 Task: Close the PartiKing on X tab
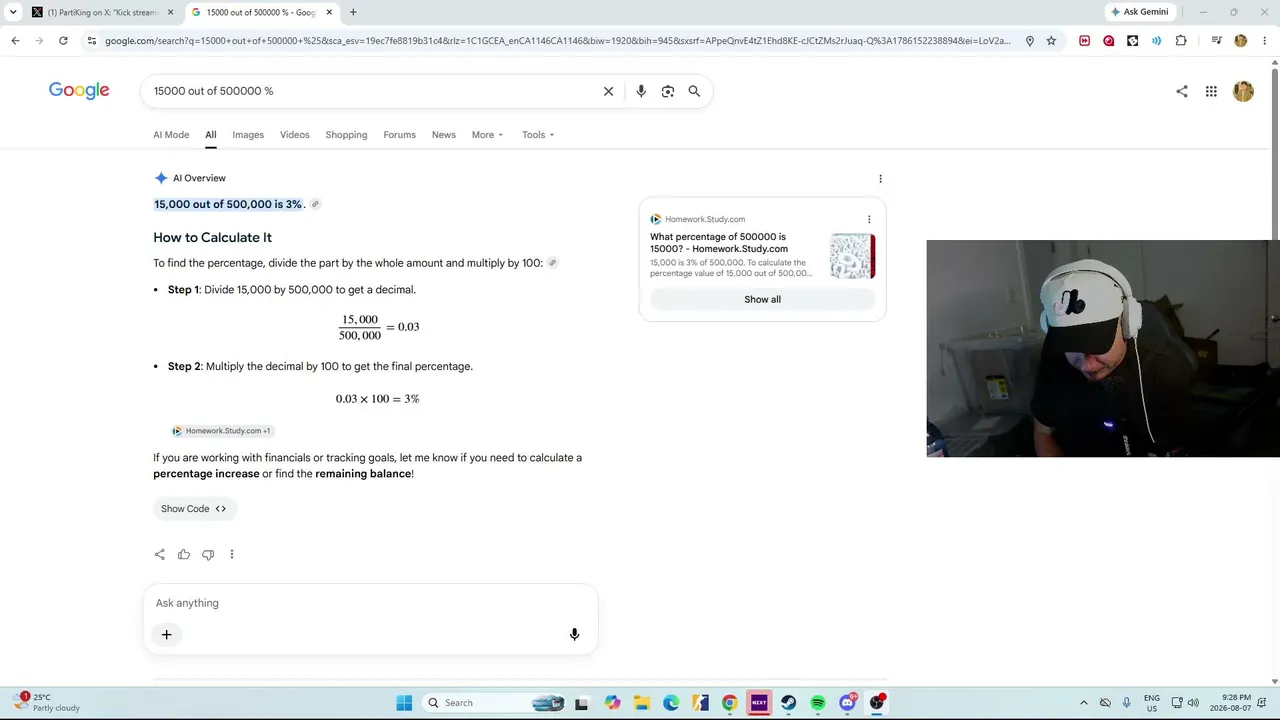(x=170, y=12)
